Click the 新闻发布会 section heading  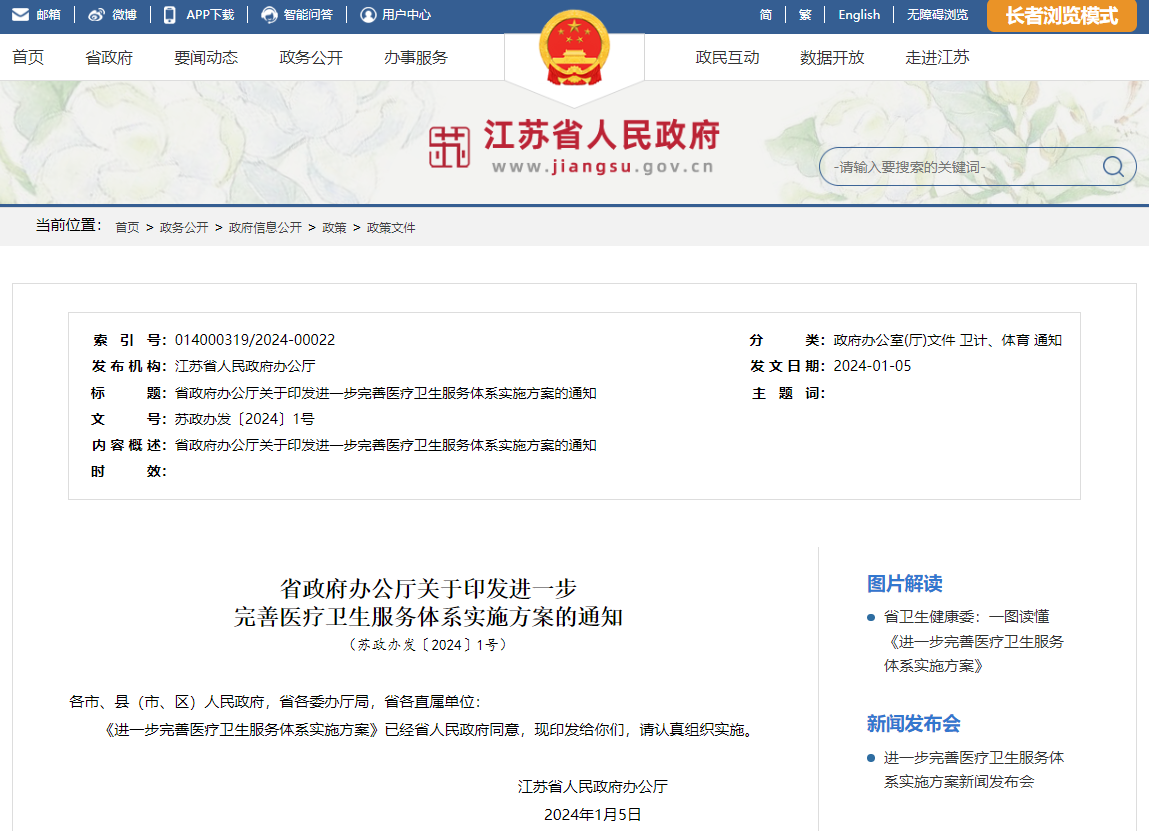tap(913, 723)
